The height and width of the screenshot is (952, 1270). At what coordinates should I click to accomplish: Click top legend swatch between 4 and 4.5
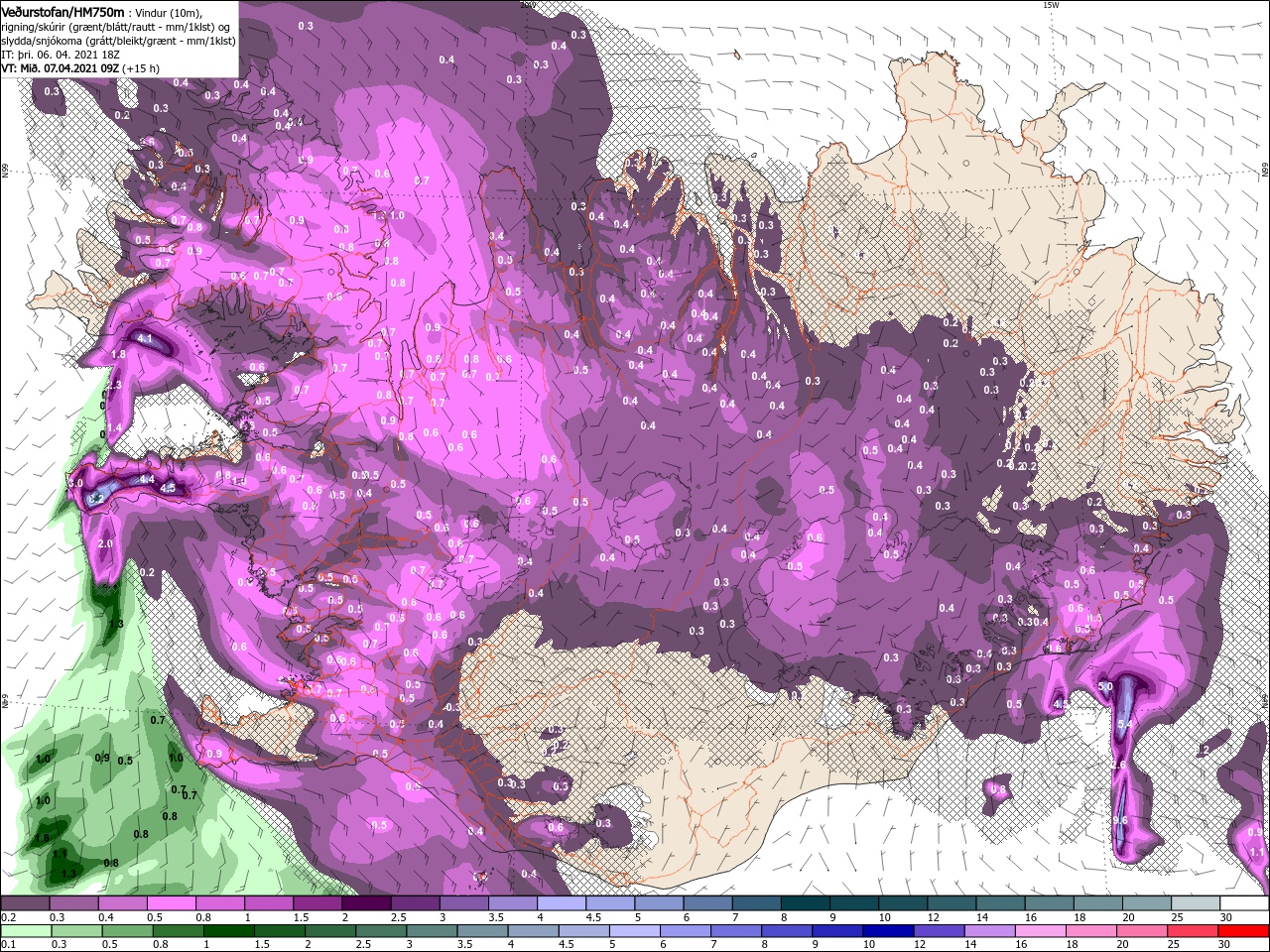(x=562, y=903)
